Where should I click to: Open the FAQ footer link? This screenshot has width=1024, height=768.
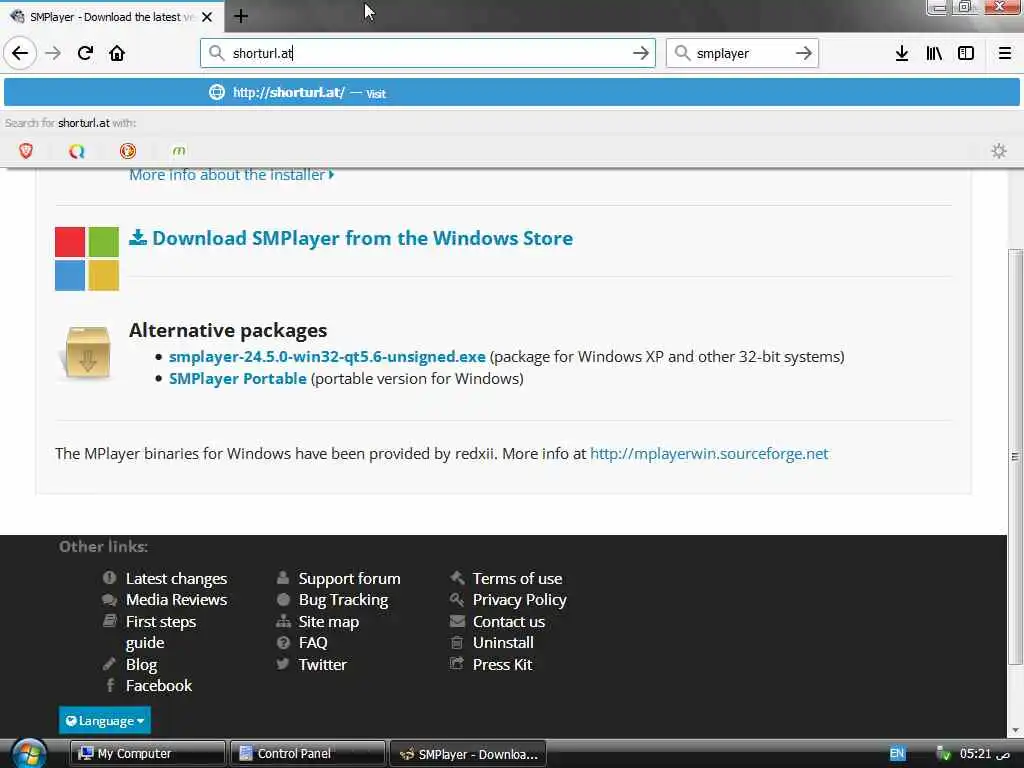tap(313, 643)
